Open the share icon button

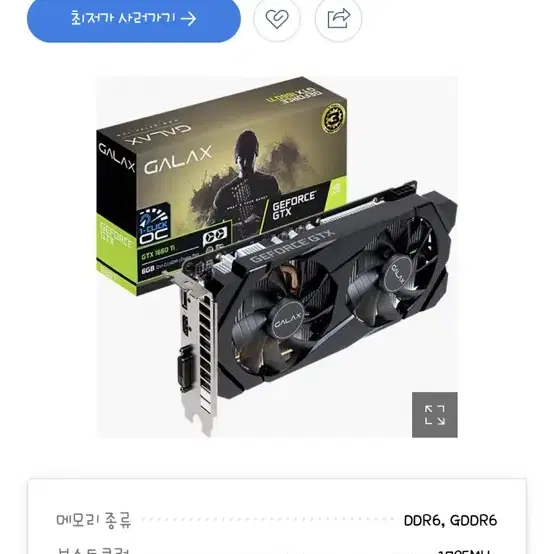[338, 19]
